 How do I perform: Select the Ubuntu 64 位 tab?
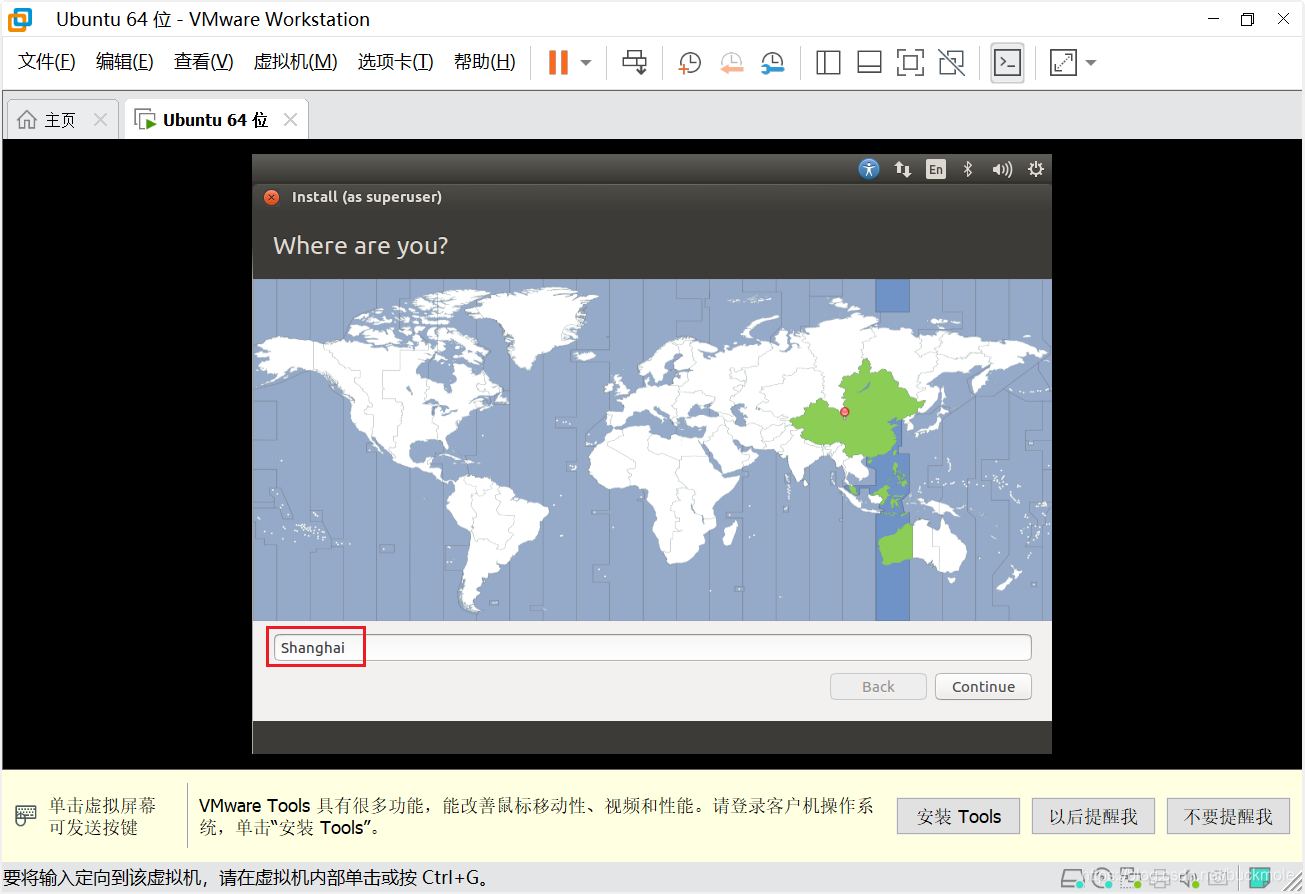215,120
